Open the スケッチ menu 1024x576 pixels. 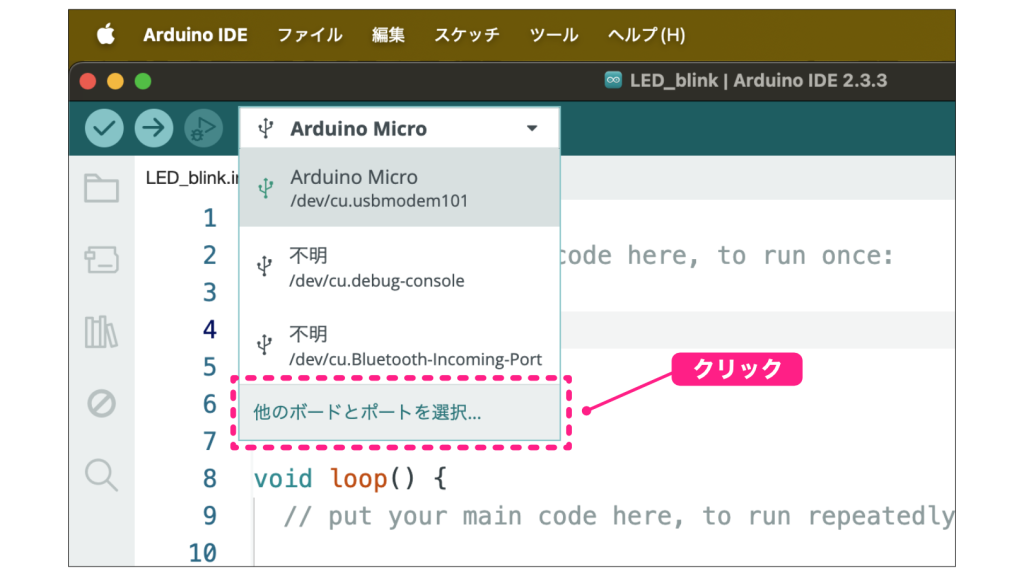coord(467,35)
